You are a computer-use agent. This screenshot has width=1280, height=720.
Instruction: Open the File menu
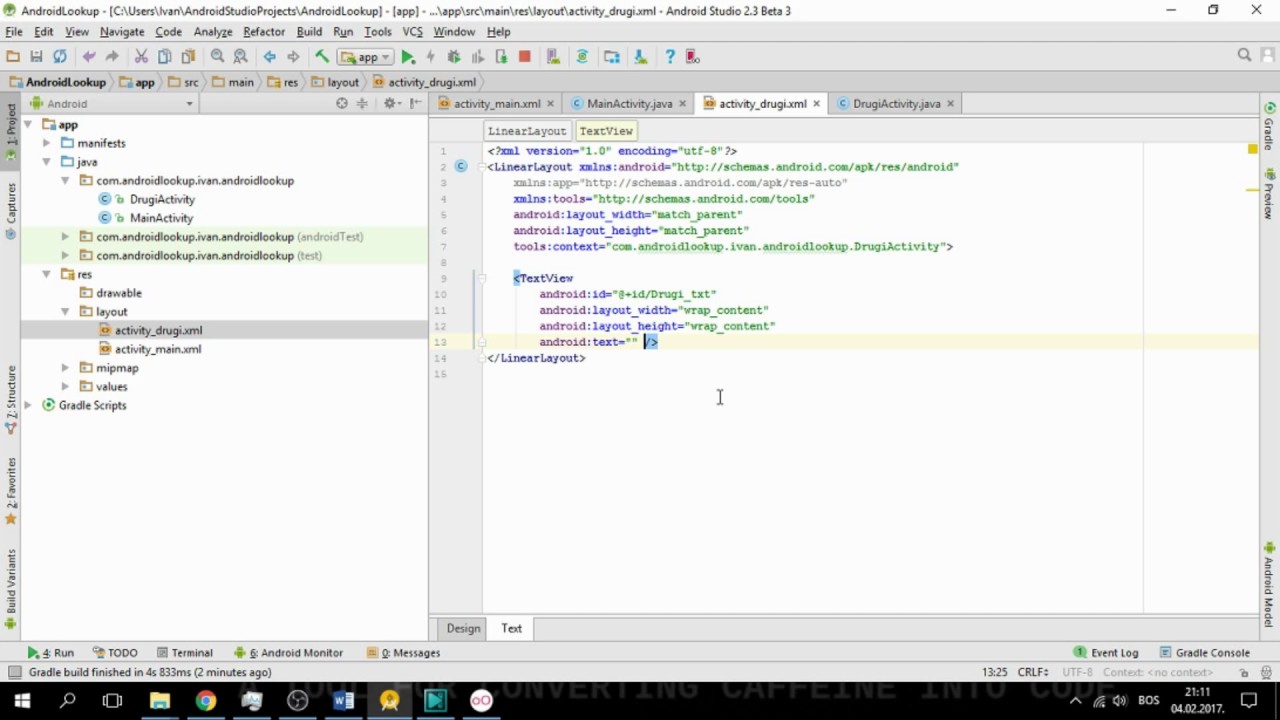pyautogui.click(x=14, y=32)
